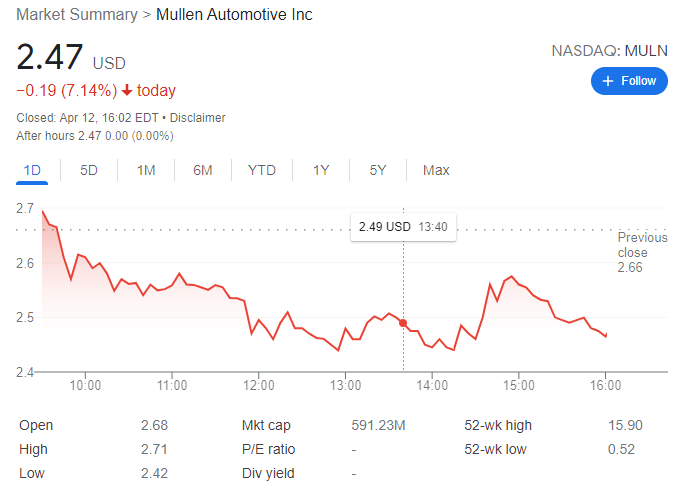This screenshot has width=693, height=497.
Task: Switch to the 5D chart tab
Action: pos(89,170)
